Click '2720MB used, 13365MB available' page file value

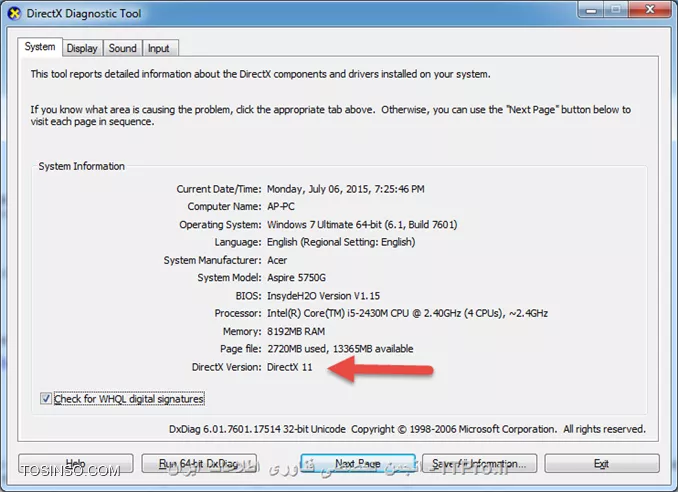pos(340,348)
